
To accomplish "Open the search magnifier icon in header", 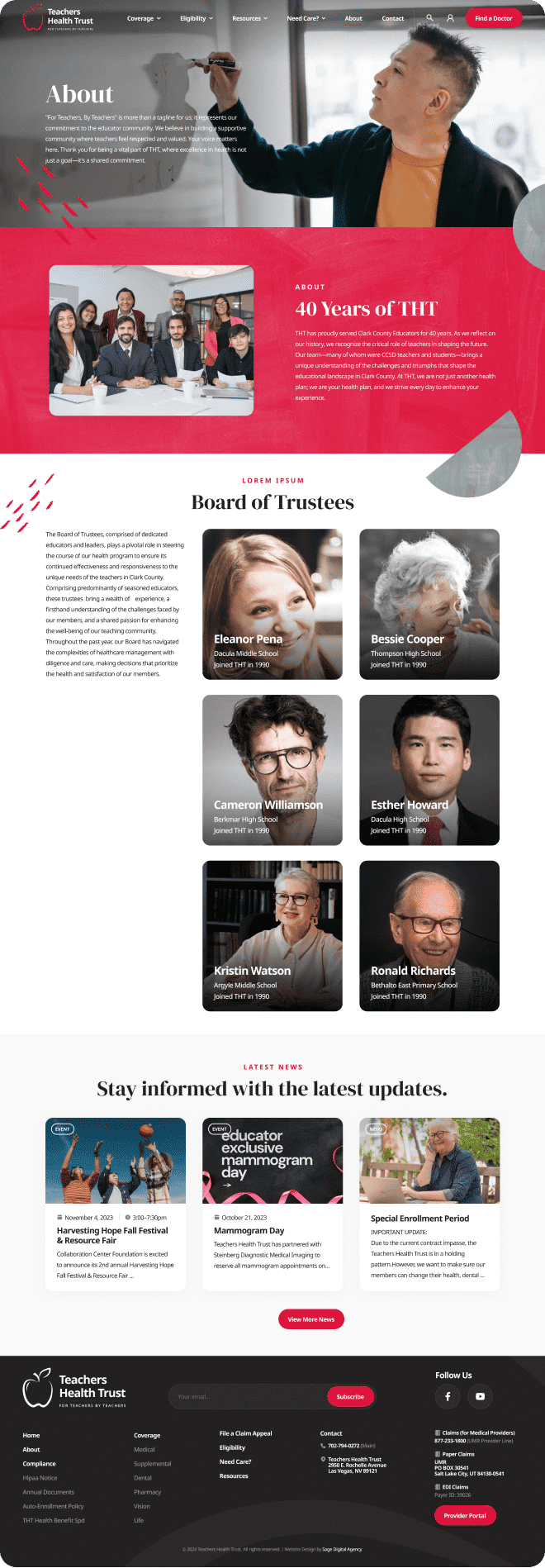I will (429, 17).
